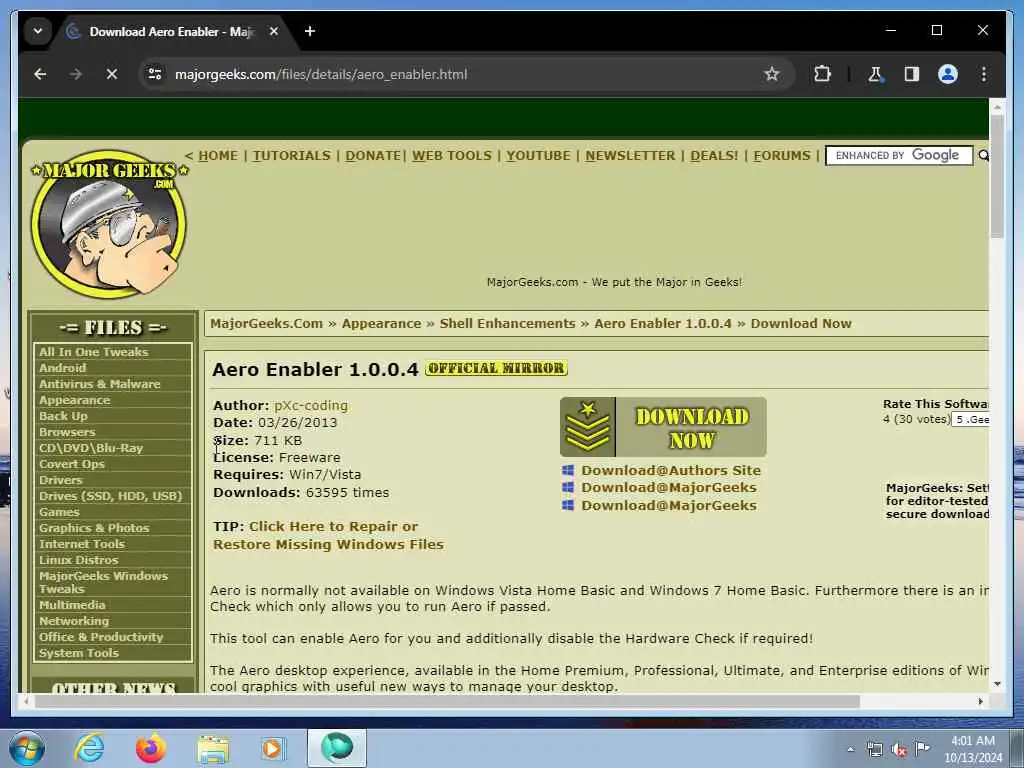Click the search magnifier icon

[984, 155]
